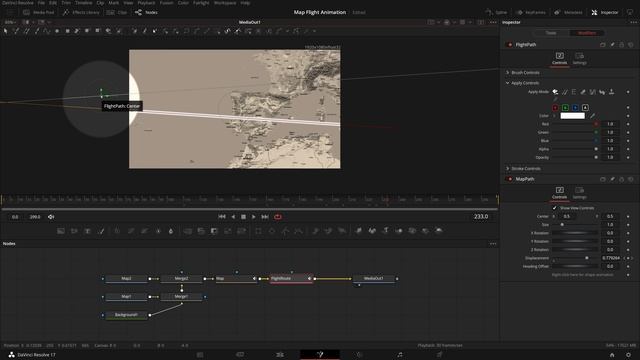
Task: Toggle the Red channel button
Action: [x=555, y=107]
